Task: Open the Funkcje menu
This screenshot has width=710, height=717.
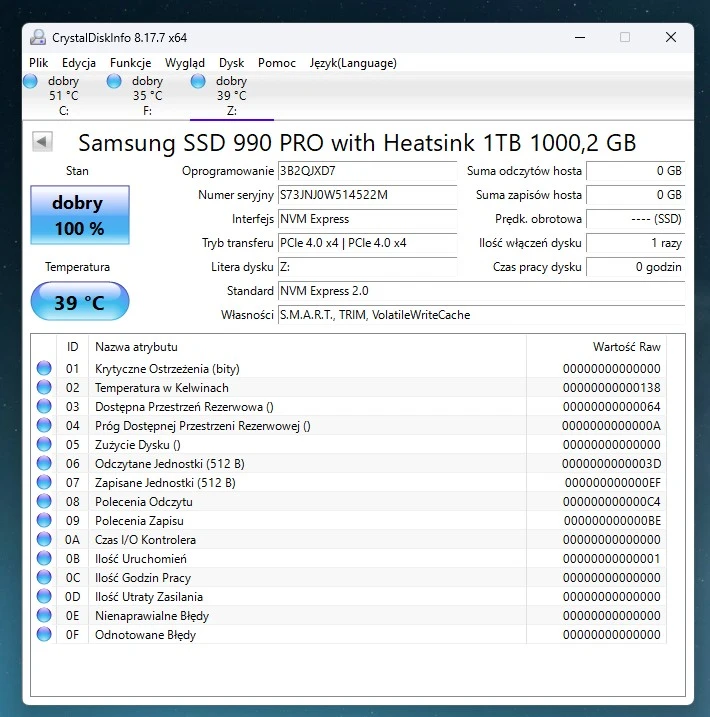Action: tap(130, 63)
